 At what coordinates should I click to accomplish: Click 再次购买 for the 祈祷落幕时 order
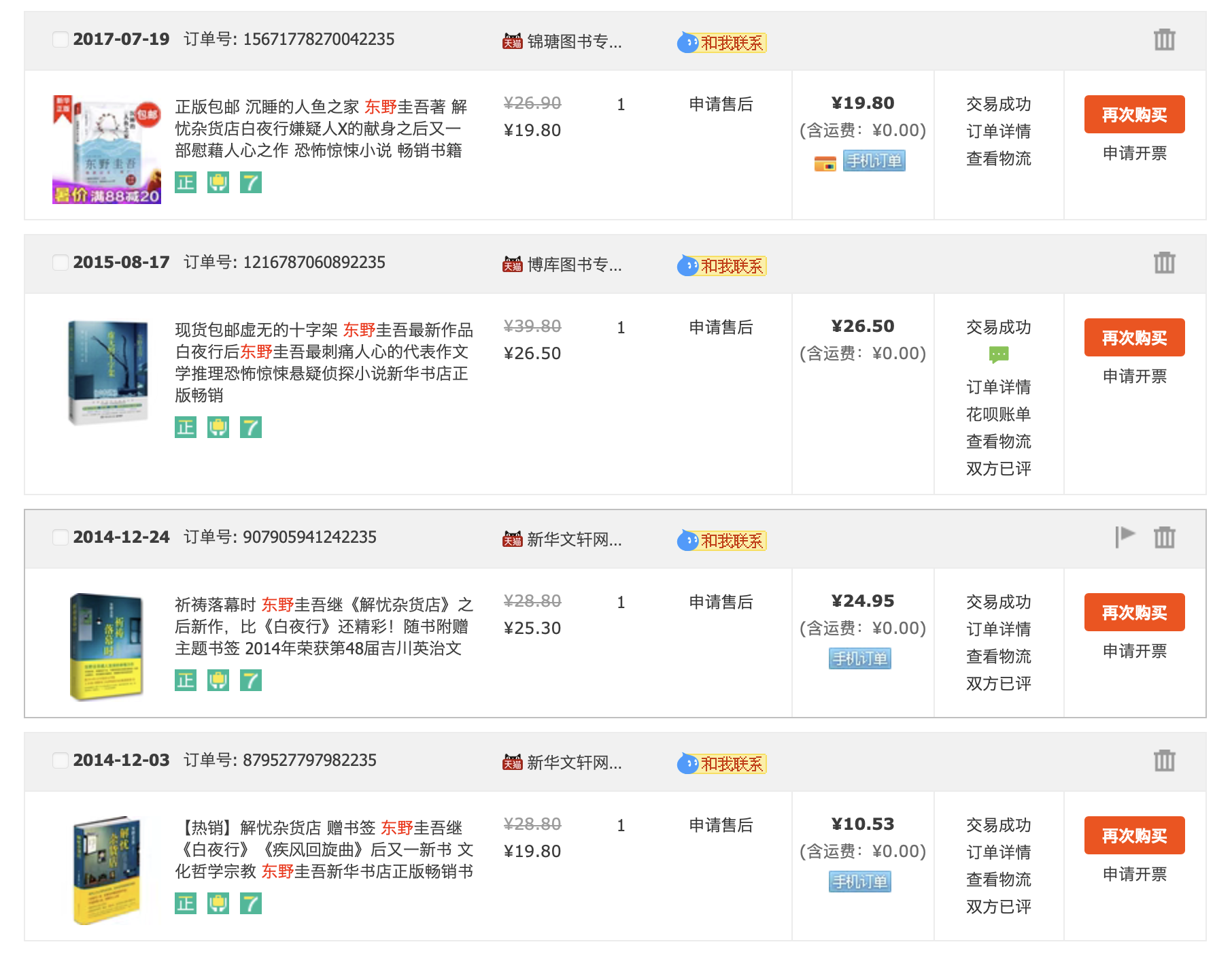tap(1134, 612)
